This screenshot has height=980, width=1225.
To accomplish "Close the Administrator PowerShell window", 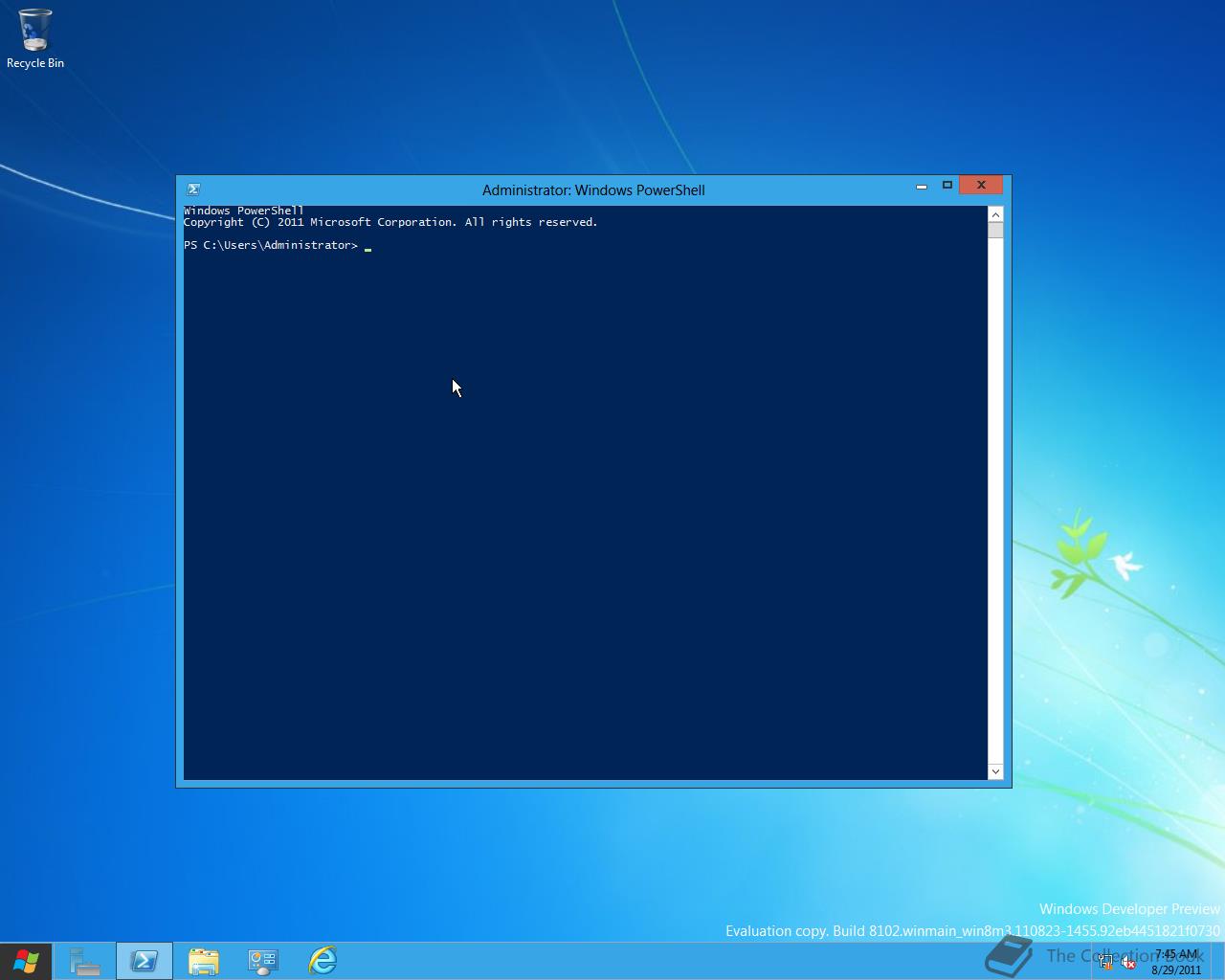I will 981,186.
